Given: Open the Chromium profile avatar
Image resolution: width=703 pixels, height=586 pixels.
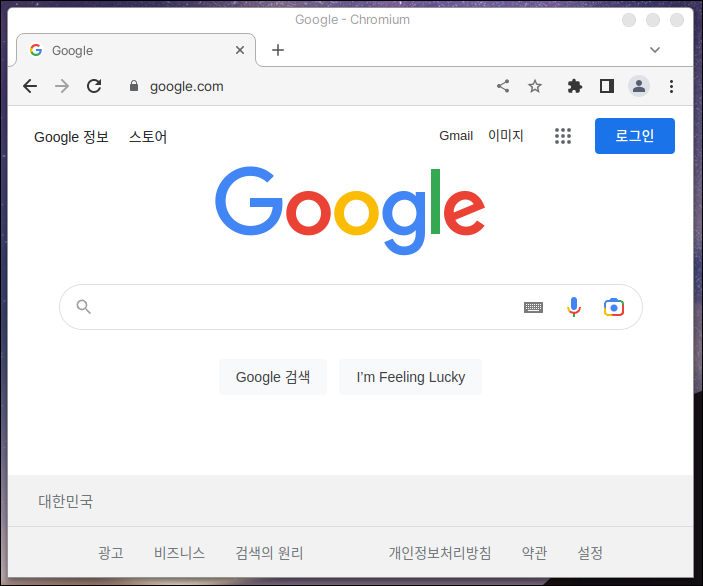Looking at the screenshot, I should (638, 86).
